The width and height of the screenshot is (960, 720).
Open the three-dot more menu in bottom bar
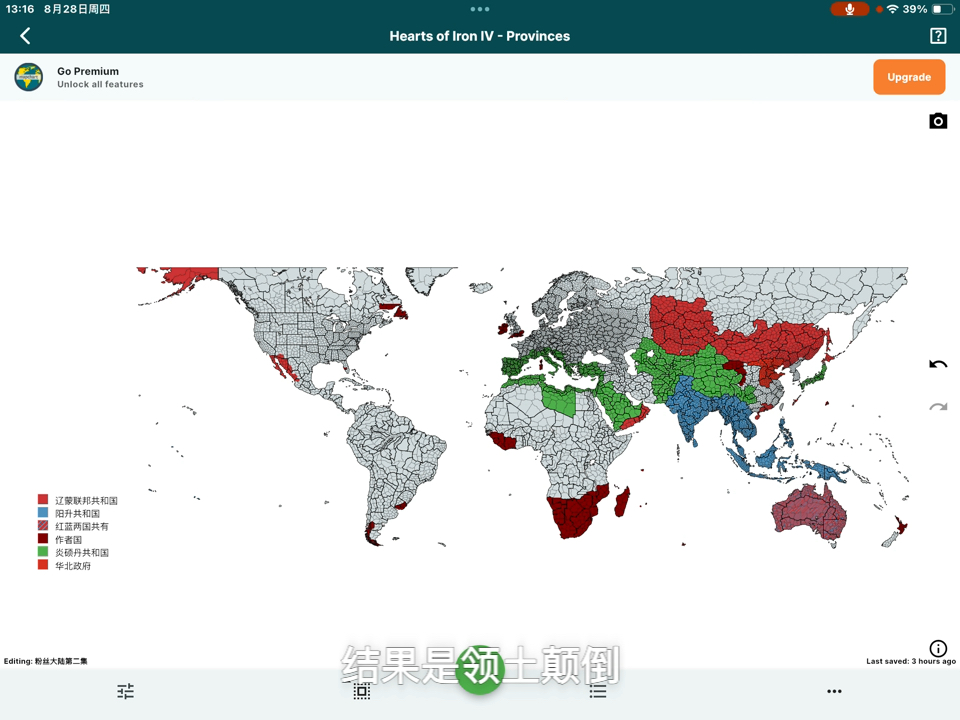pyautogui.click(x=834, y=691)
